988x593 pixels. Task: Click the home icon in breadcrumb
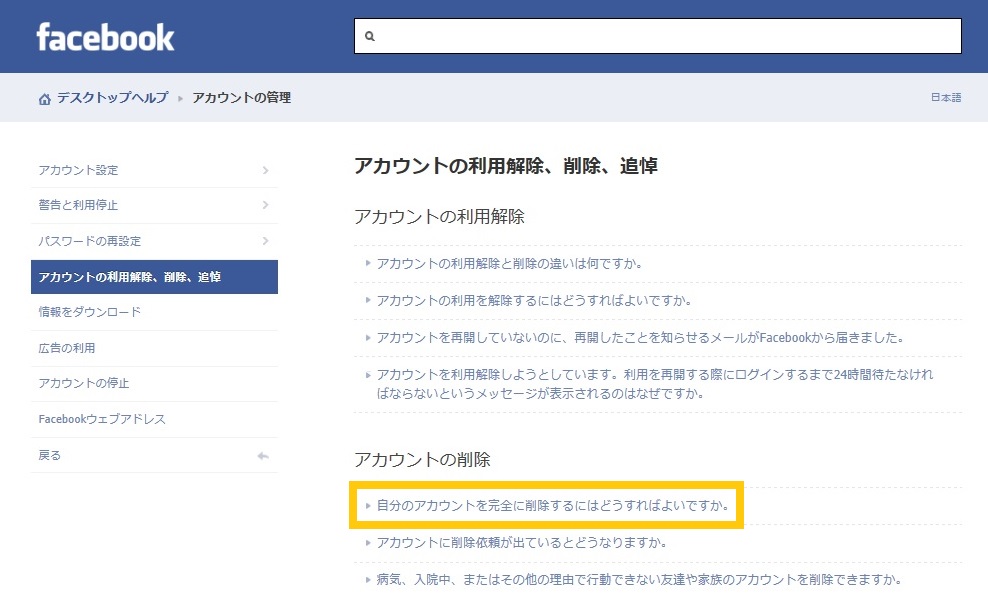point(45,99)
